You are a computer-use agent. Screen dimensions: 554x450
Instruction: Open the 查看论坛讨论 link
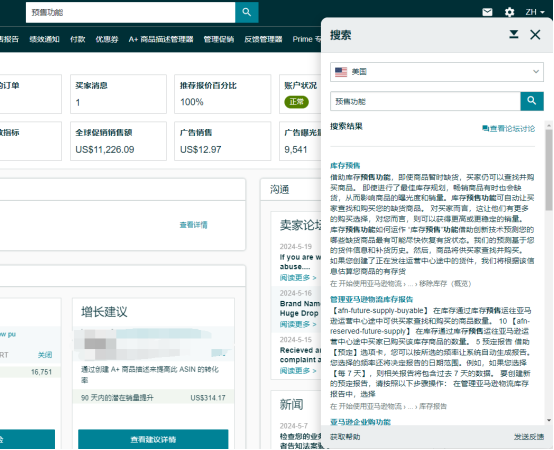[x=509, y=129]
